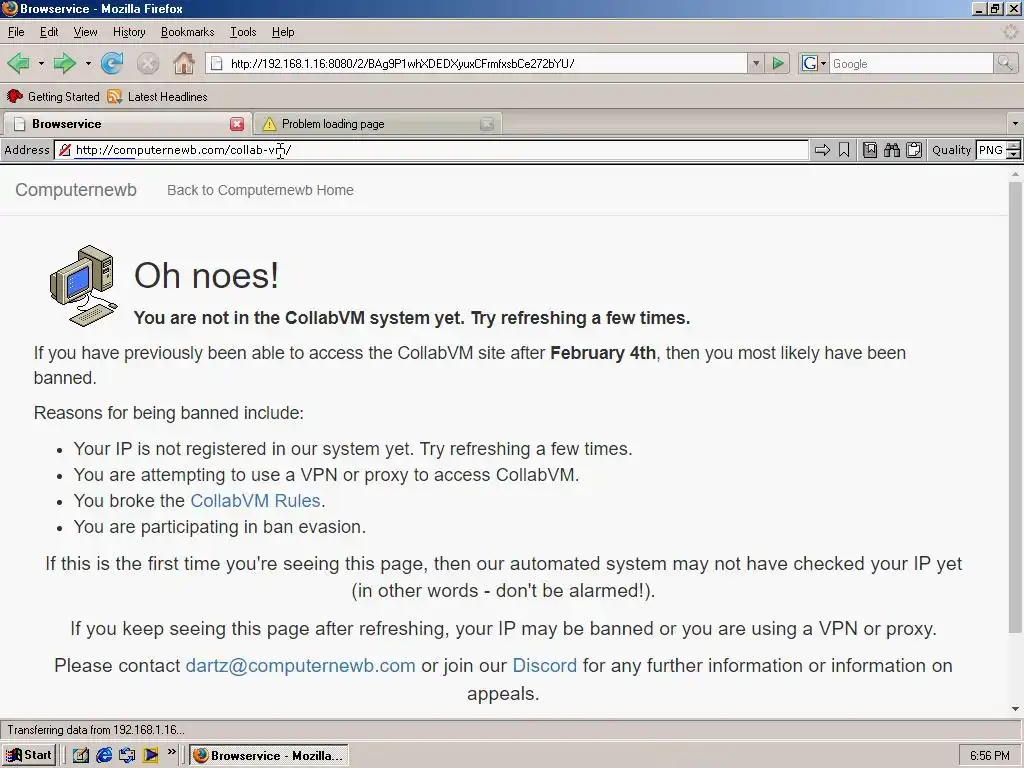Open the Help menu
Image resolution: width=1024 pixels, height=768 pixels.
point(283,32)
